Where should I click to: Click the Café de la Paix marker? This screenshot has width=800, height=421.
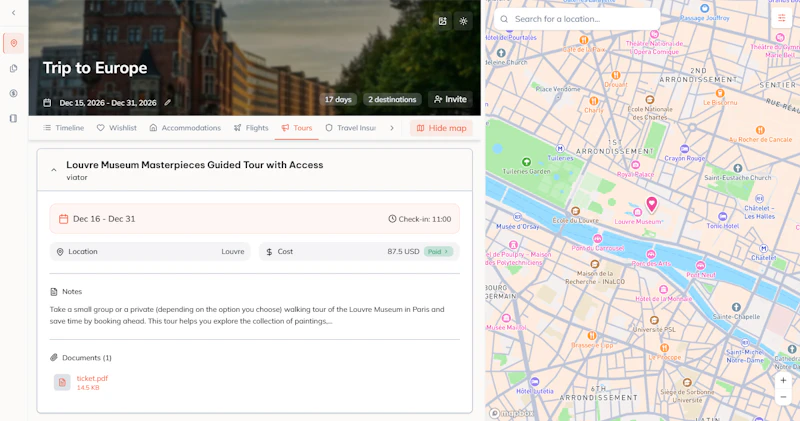[x=584, y=40]
